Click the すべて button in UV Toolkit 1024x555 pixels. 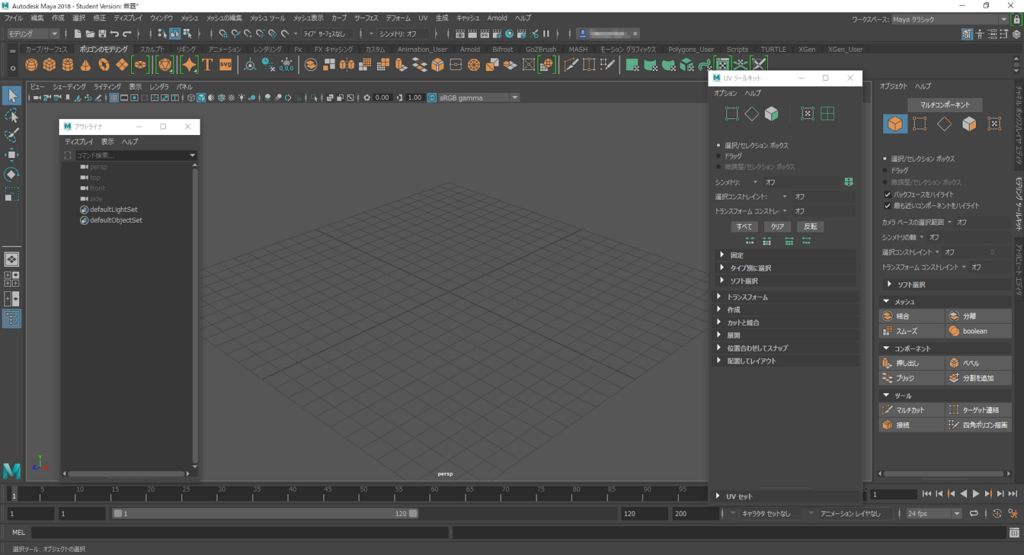click(x=744, y=227)
